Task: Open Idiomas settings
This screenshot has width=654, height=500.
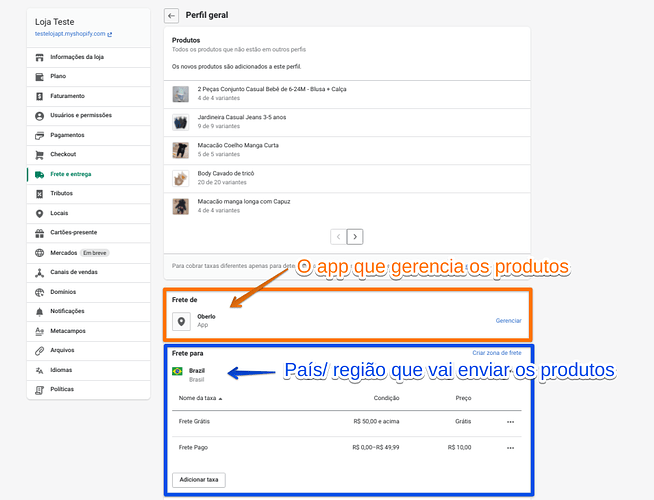Action: coord(88,370)
